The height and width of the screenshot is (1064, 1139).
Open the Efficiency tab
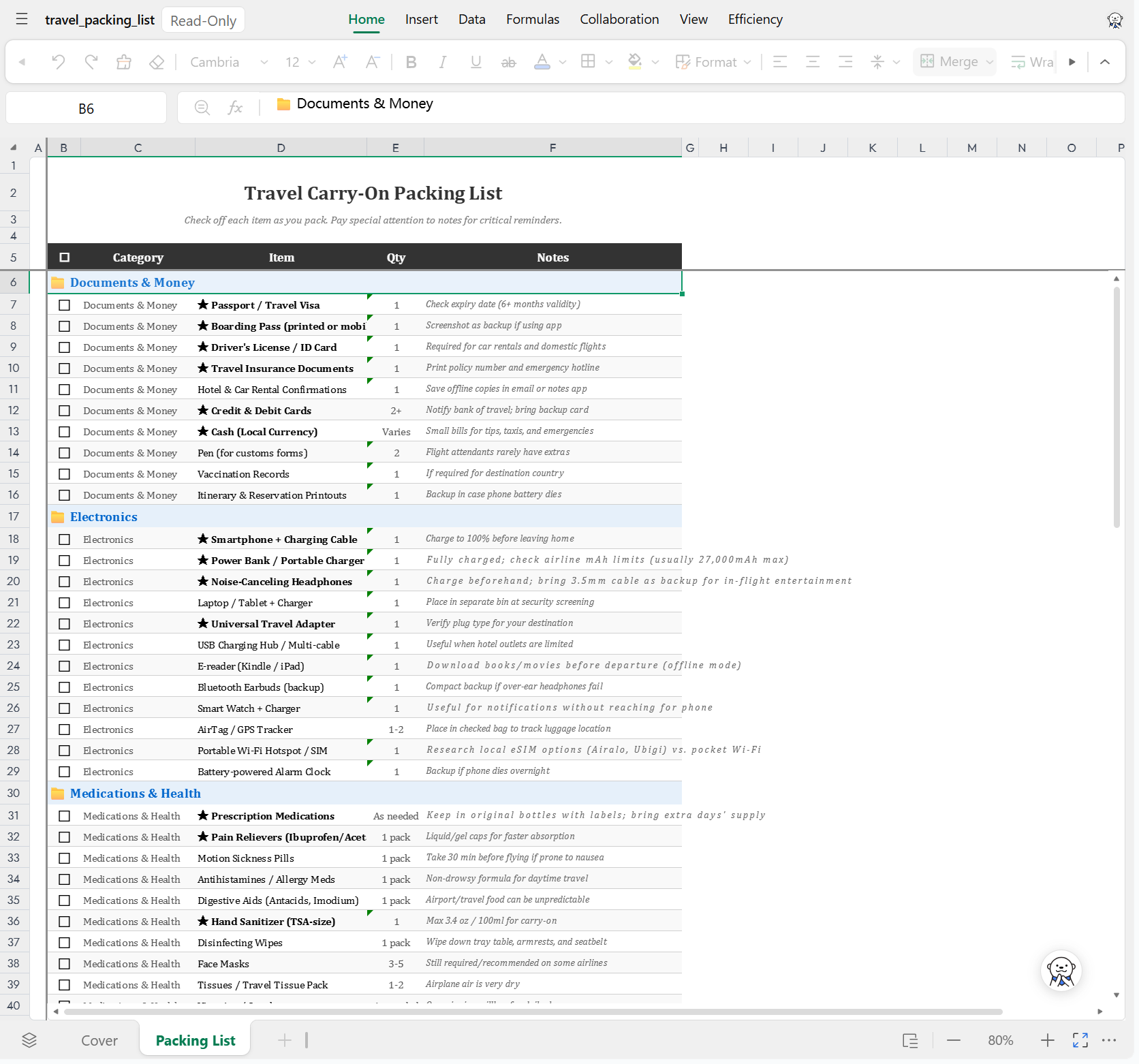pos(755,20)
